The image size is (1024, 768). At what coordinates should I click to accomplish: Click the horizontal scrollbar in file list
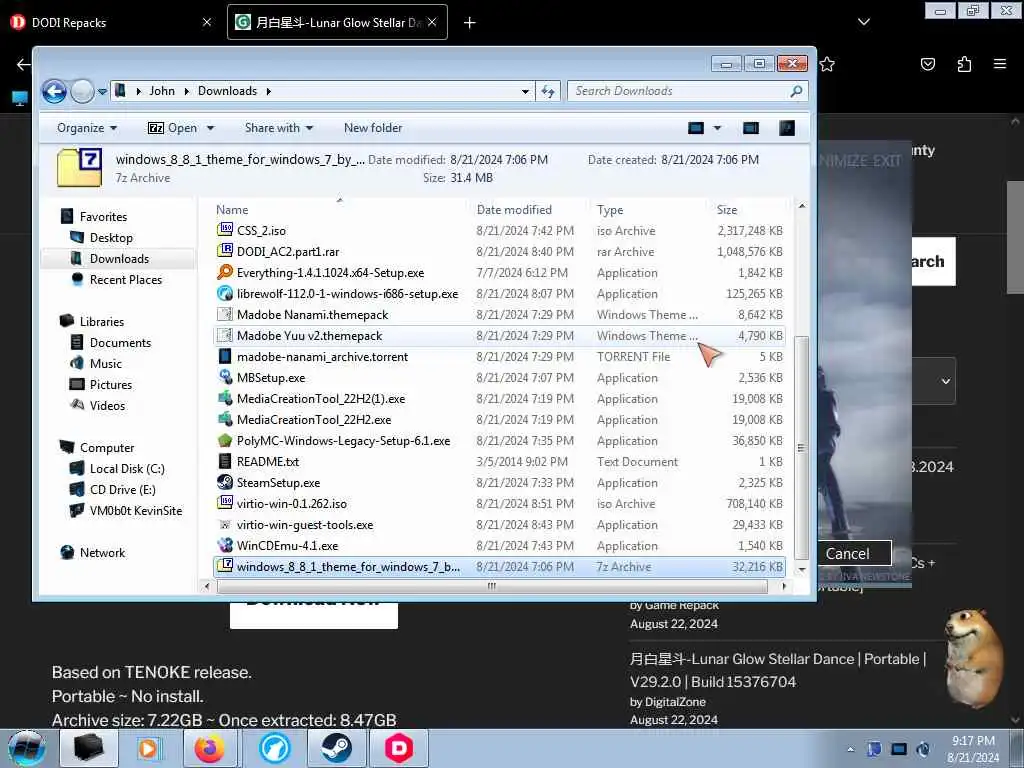click(492, 586)
